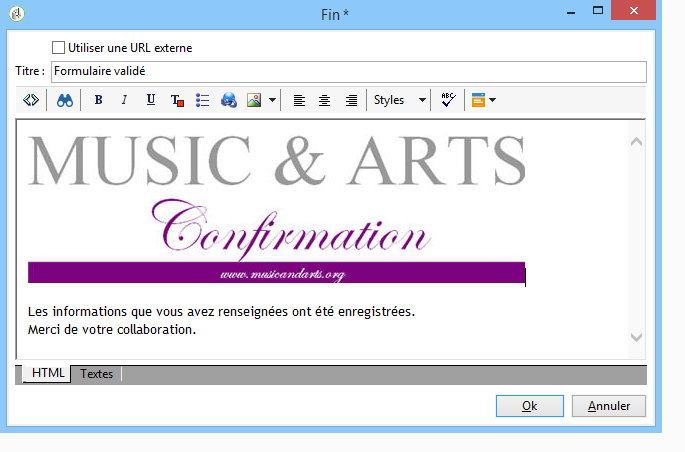Image resolution: width=685 pixels, height=452 pixels.
Task: Toggle italic formatting
Action: point(125,100)
